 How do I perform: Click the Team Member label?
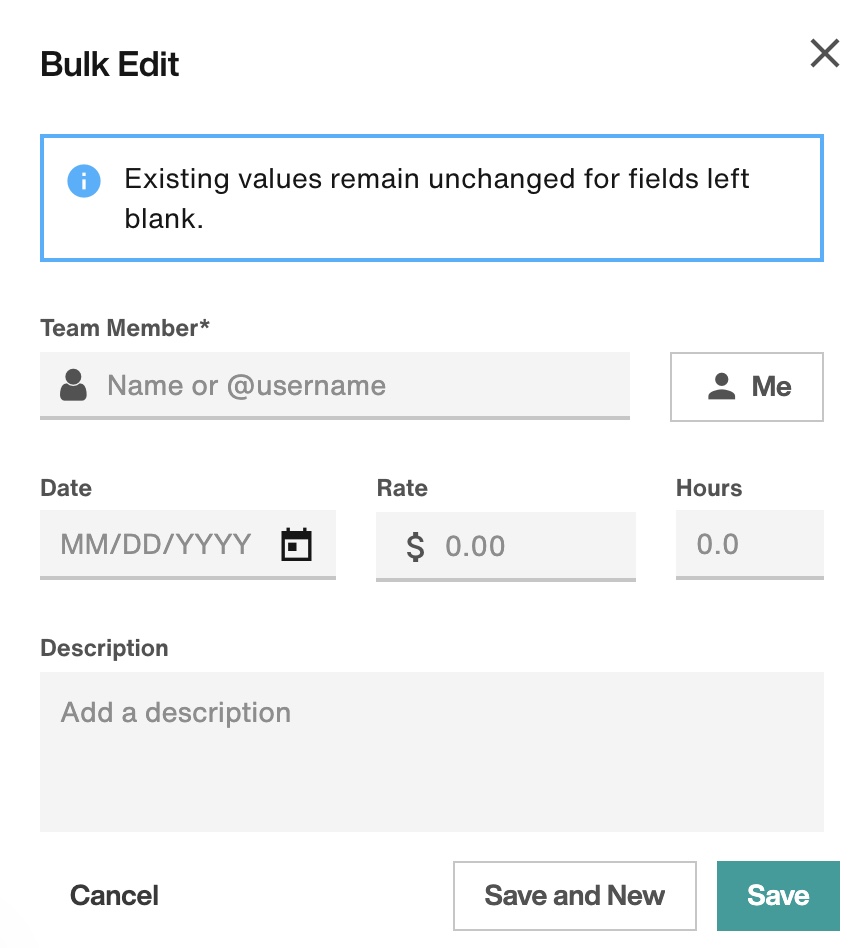tap(125, 328)
